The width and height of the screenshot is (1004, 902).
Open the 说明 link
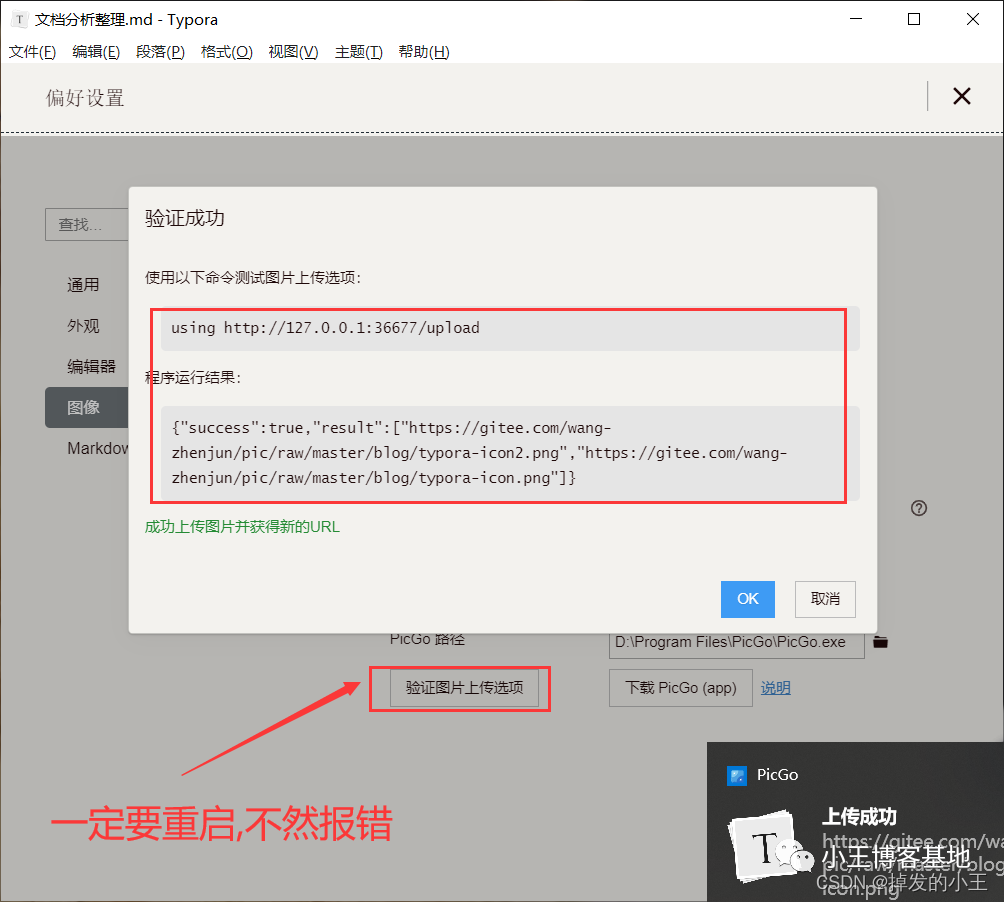[x=775, y=688]
